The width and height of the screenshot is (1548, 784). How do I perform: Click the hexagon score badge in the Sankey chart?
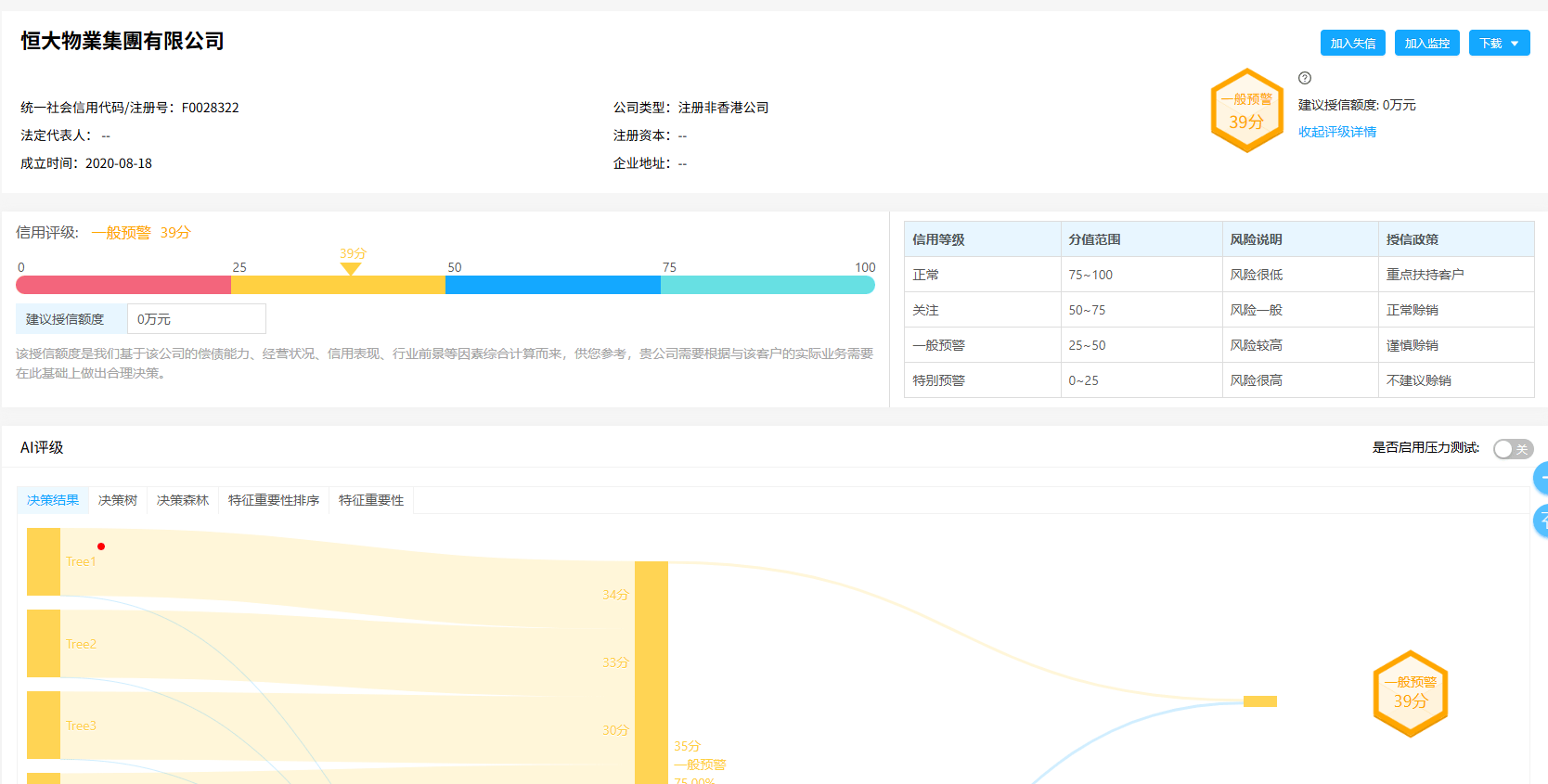[1410, 693]
